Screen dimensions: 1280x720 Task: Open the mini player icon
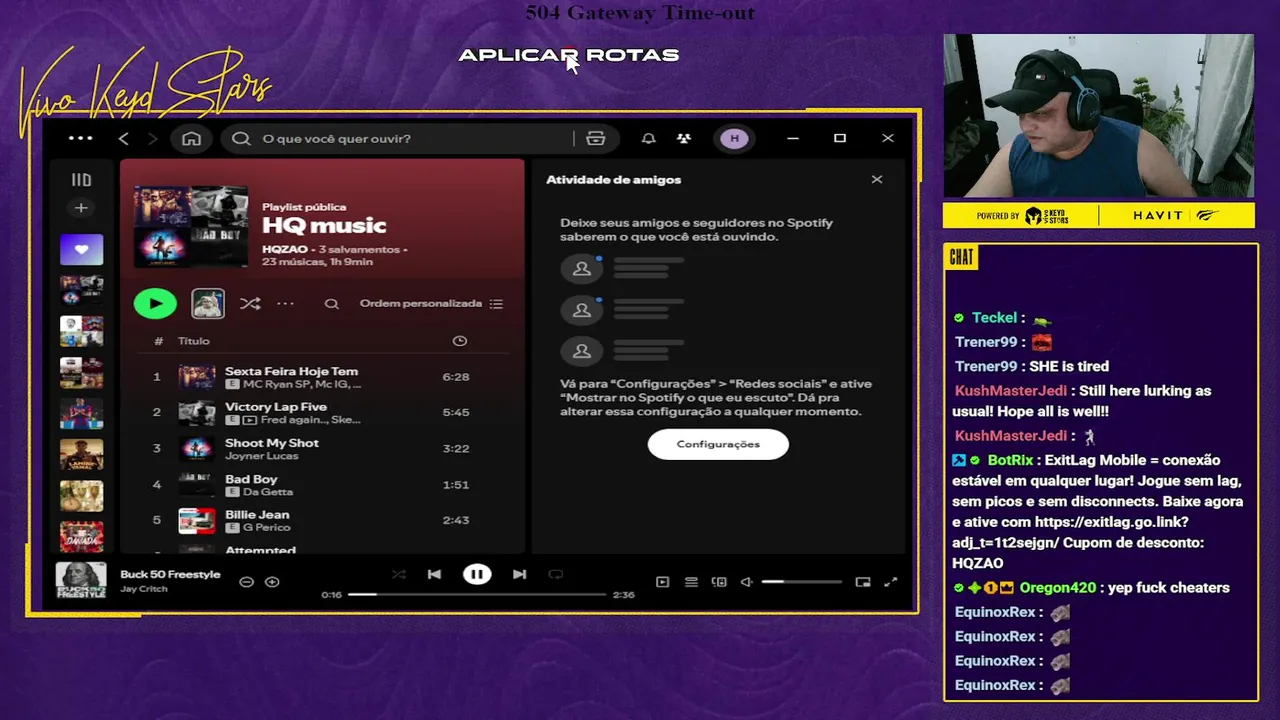click(863, 582)
